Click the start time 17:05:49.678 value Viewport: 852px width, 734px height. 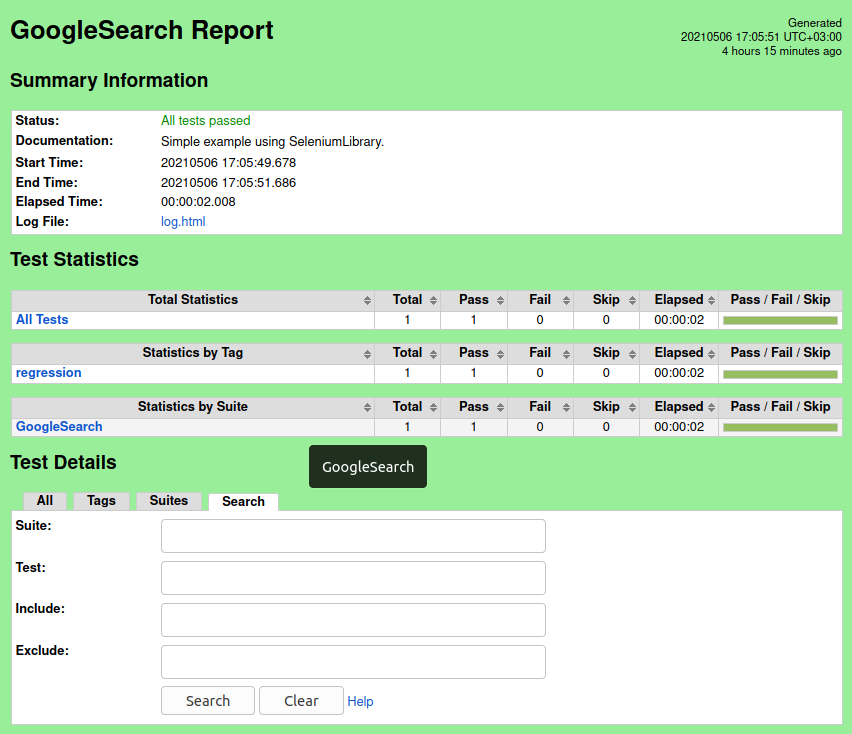228,163
